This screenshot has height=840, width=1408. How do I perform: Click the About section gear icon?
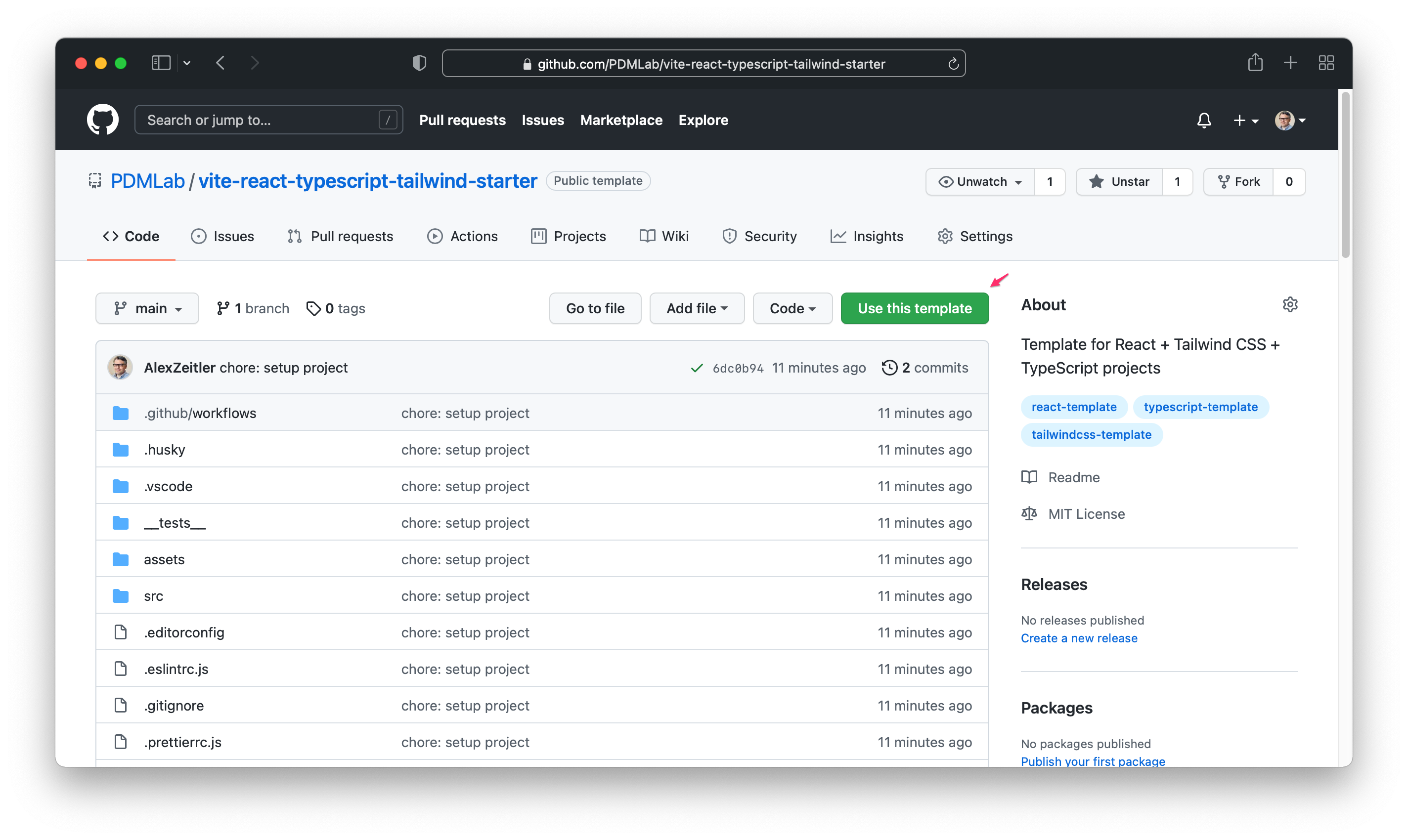(1290, 304)
